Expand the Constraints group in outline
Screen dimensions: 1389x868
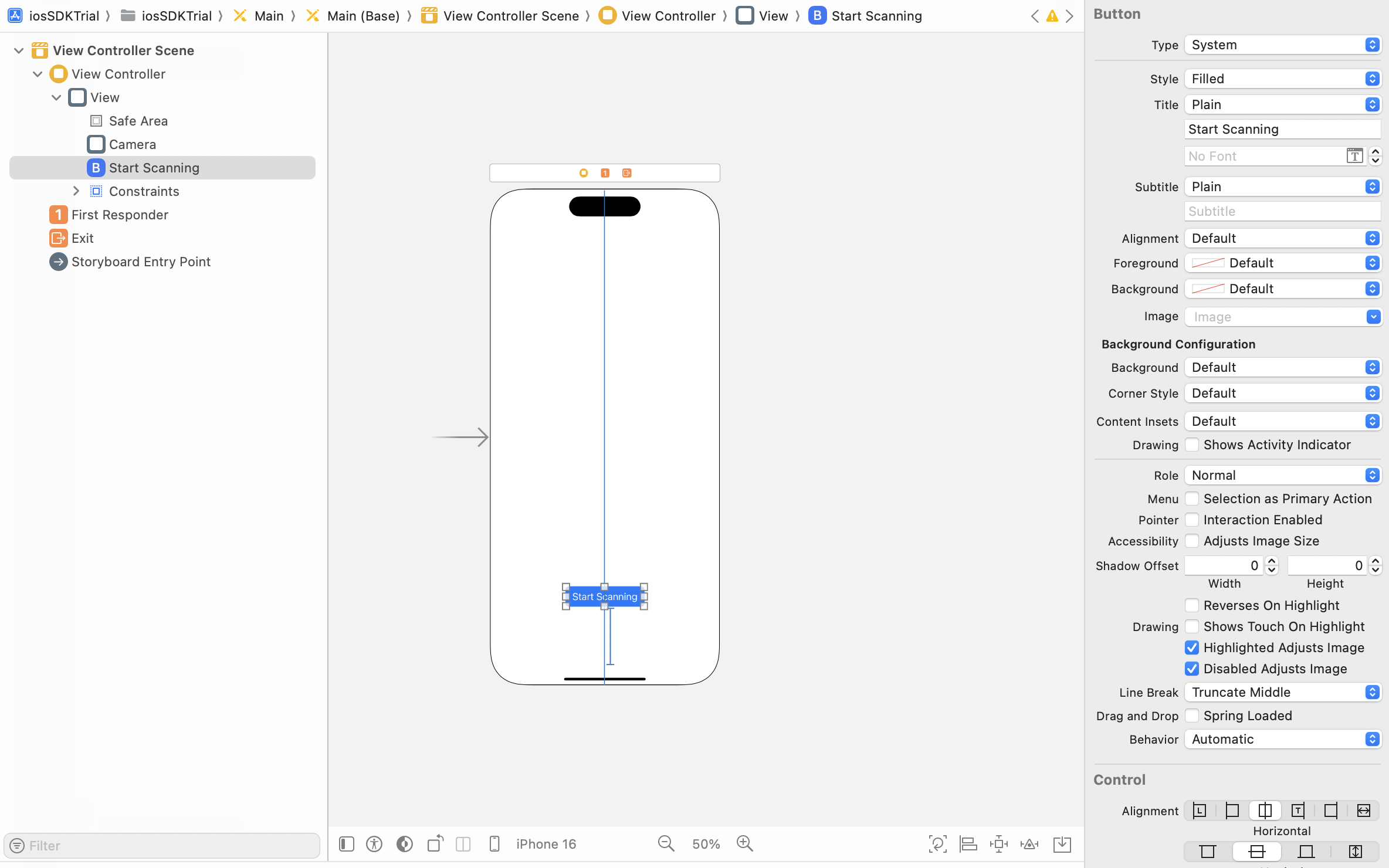click(x=76, y=191)
